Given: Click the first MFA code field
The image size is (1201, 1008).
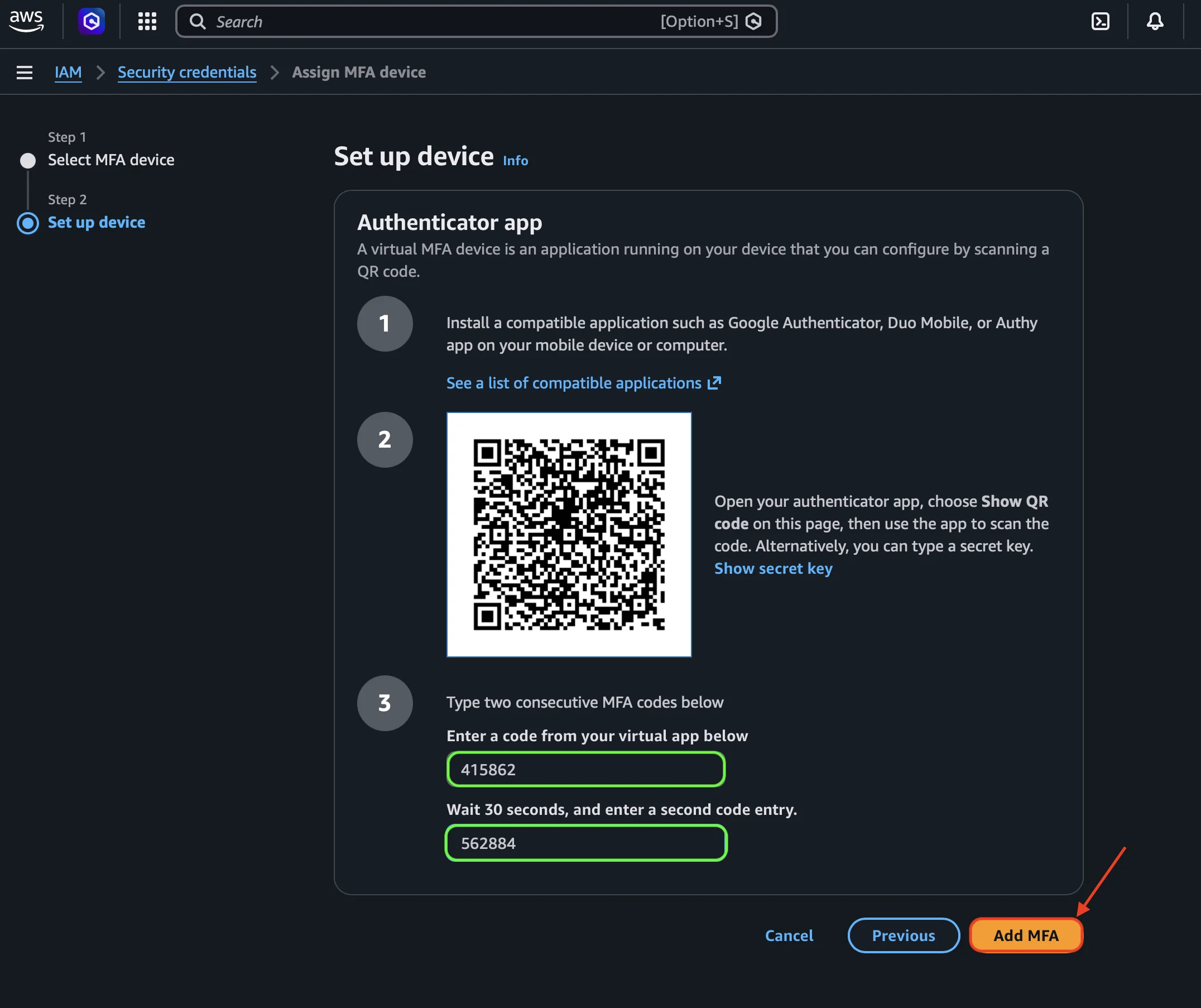Looking at the screenshot, I should (585, 769).
